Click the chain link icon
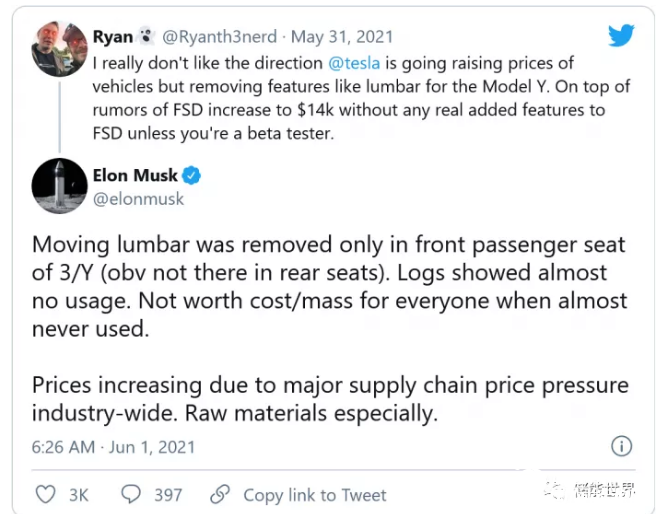 pyautogui.click(x=220, y=494)
